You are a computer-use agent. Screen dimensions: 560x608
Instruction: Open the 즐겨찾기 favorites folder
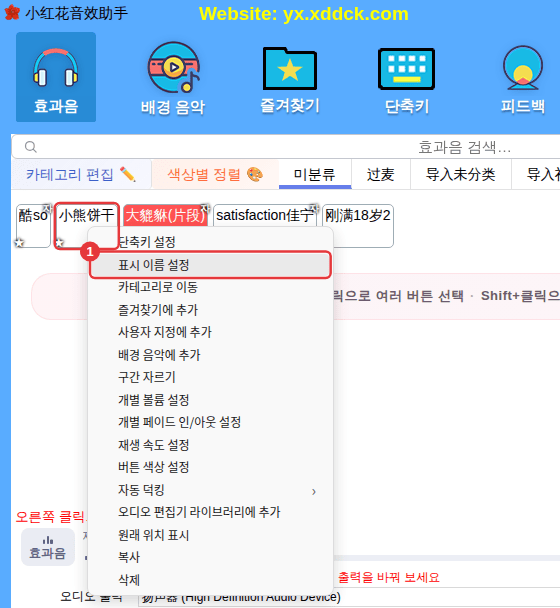(290, 79)
